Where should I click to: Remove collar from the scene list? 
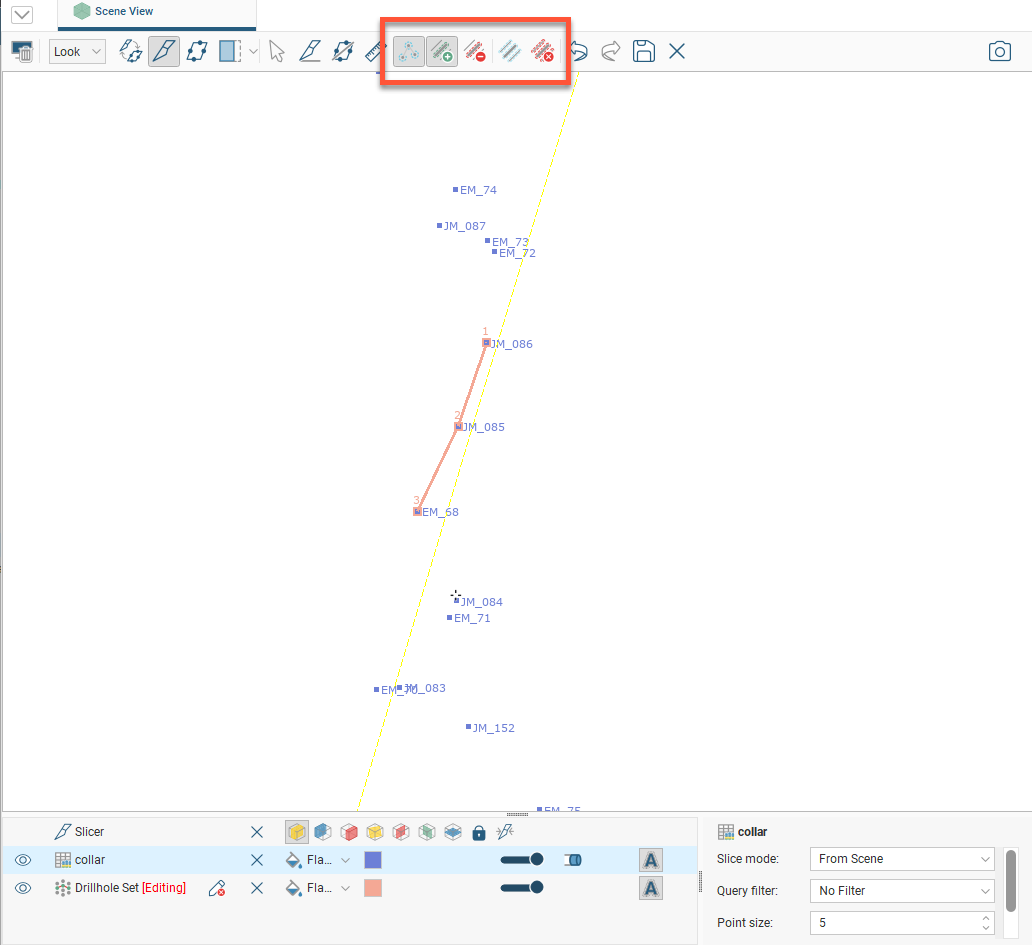pyautogui.click(x=257, y=860)
